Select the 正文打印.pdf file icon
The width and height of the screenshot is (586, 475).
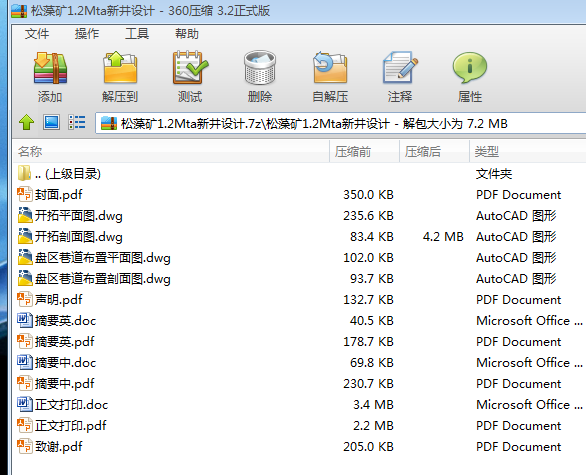click(x=25, y=425)
